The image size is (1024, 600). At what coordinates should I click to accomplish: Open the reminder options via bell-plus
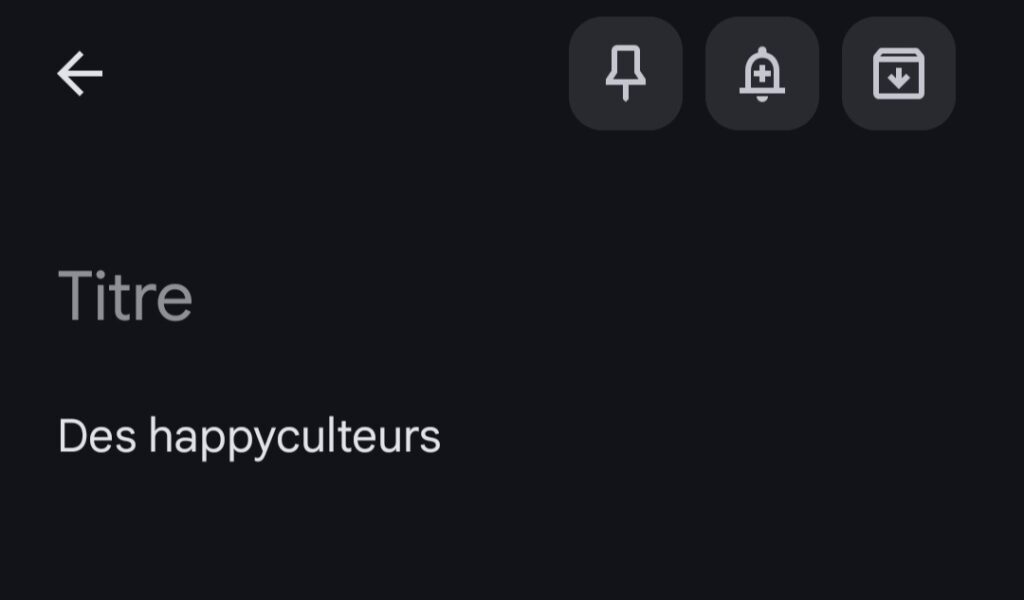point(762,74)
